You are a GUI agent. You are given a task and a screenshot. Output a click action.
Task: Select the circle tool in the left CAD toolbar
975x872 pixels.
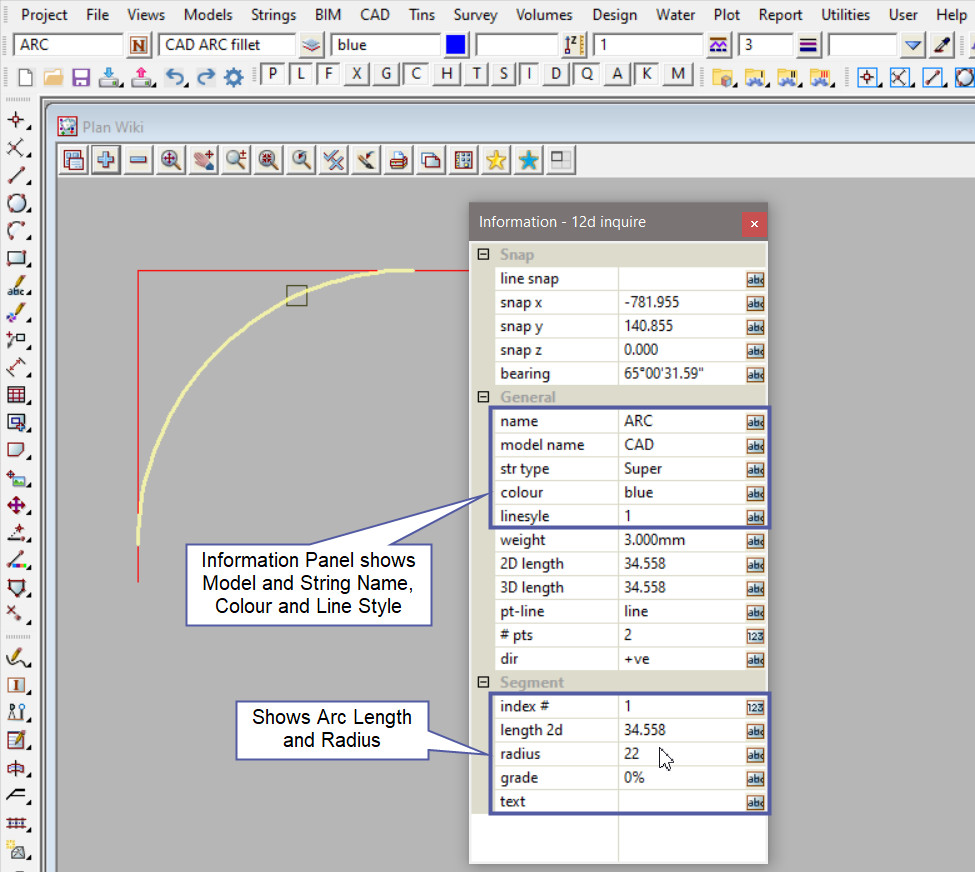17,203
